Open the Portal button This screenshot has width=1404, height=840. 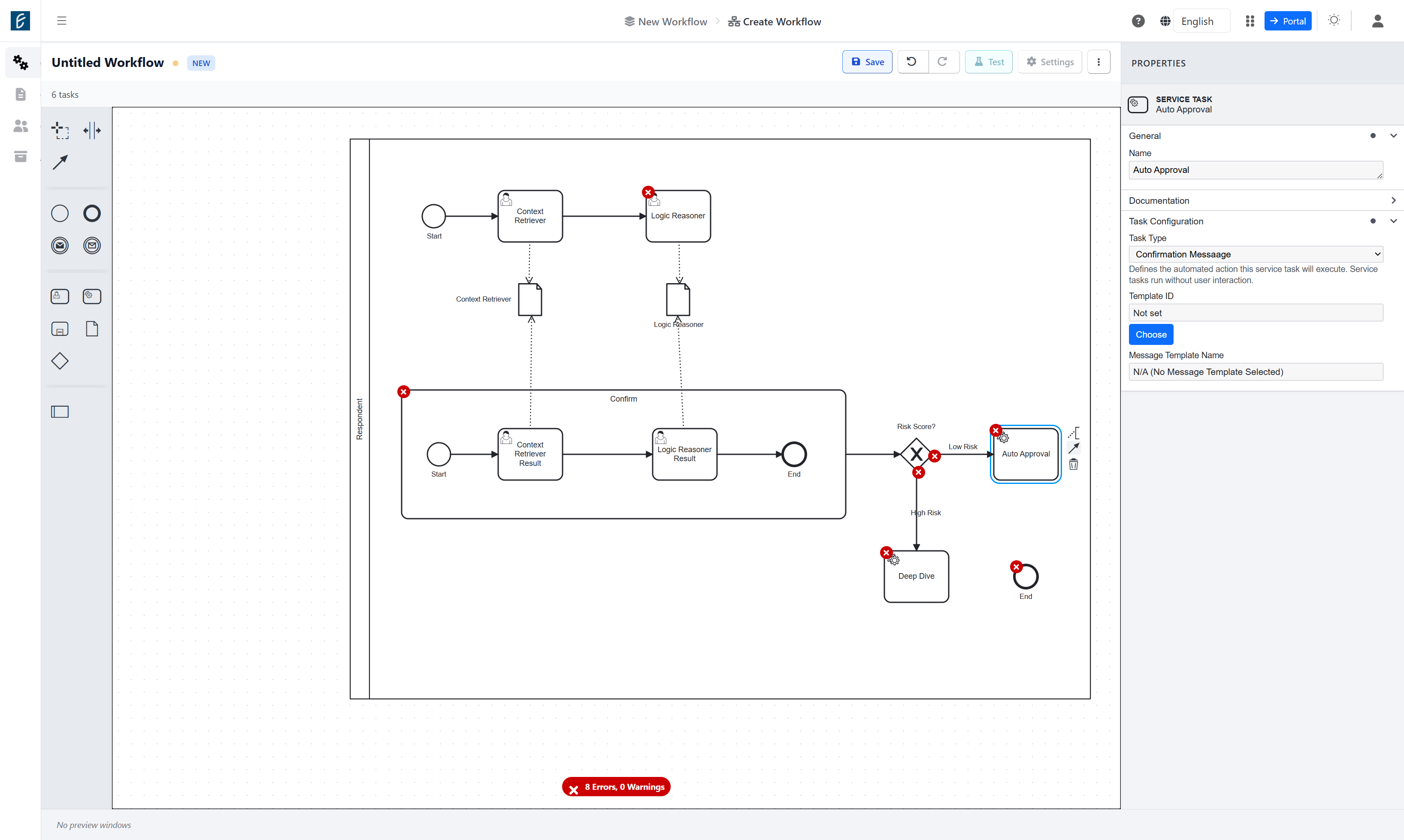click(1288, 21)
